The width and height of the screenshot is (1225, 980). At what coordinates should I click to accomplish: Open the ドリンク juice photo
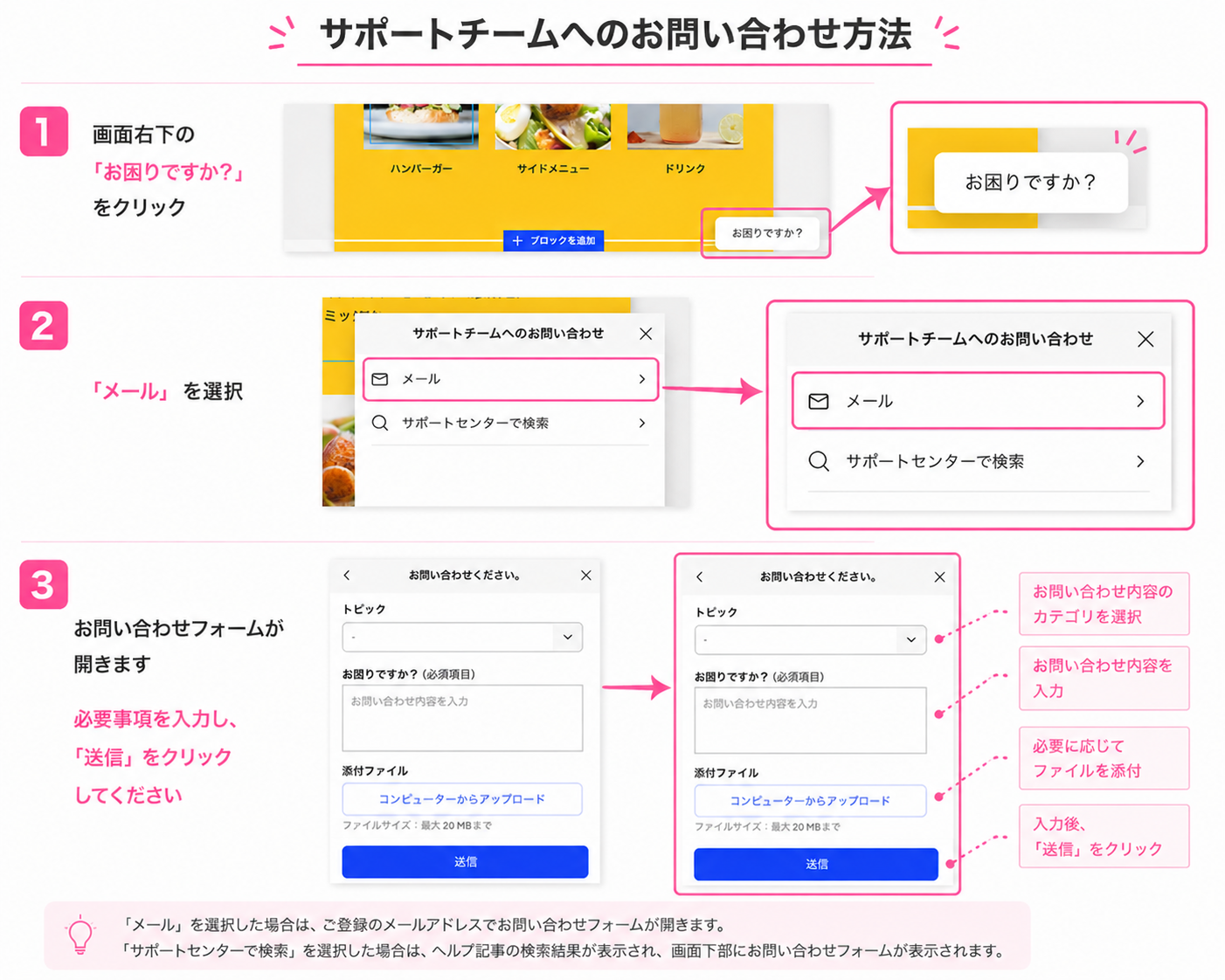point(685,126)
